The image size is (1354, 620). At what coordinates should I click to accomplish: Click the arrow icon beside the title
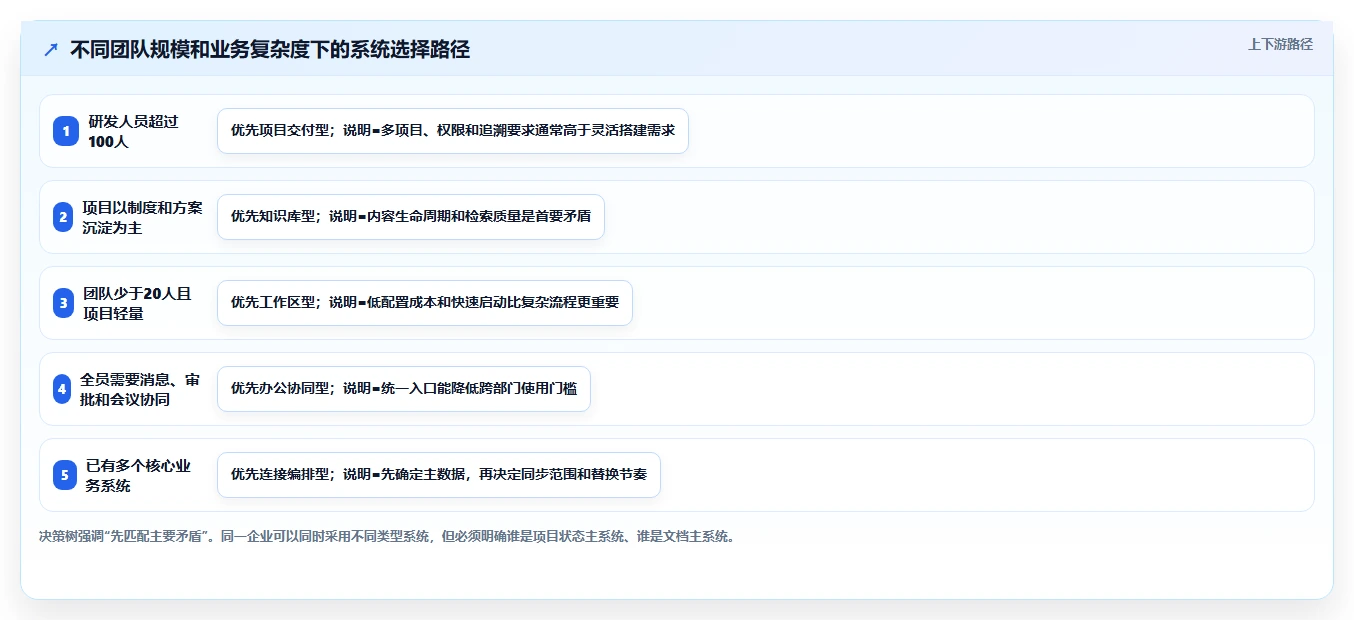[x=51, y=50]
